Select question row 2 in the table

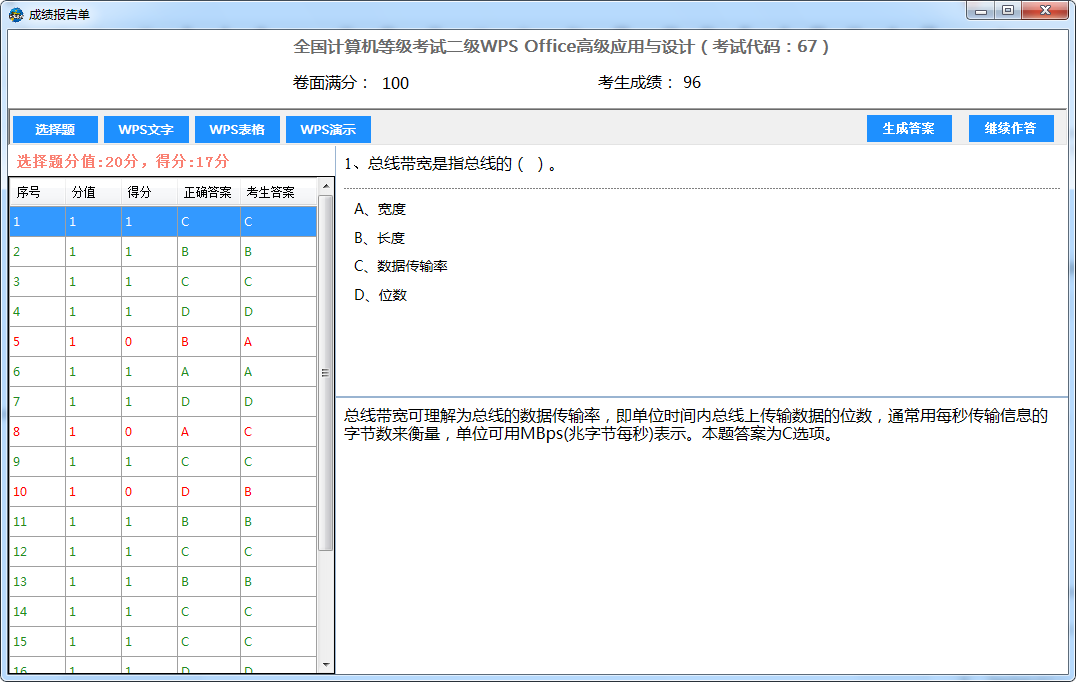tap(163, 252)
